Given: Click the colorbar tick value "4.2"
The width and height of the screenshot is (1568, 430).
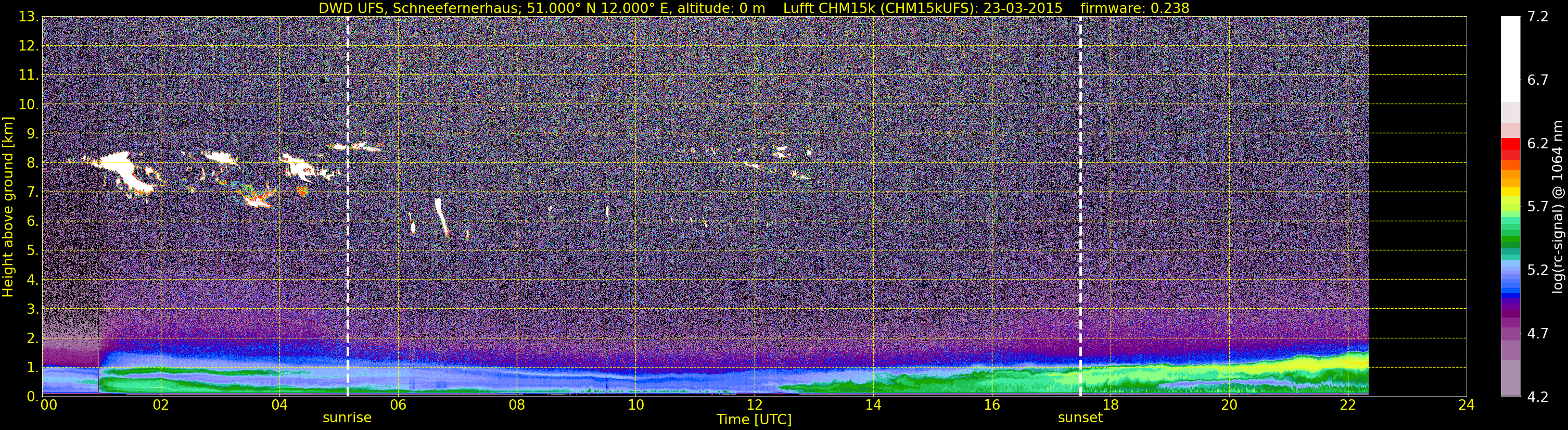Looking at the screenshot, I should (x=1538, y=397).
